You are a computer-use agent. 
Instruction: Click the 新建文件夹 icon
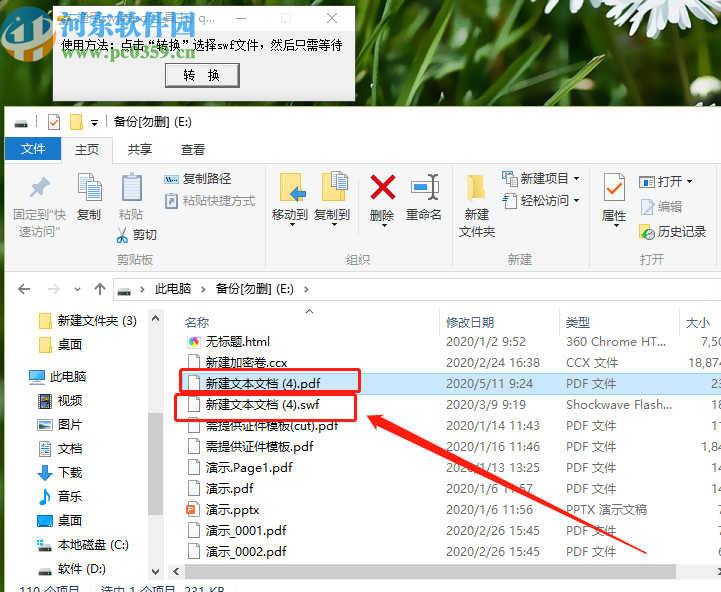coord(475,188)
